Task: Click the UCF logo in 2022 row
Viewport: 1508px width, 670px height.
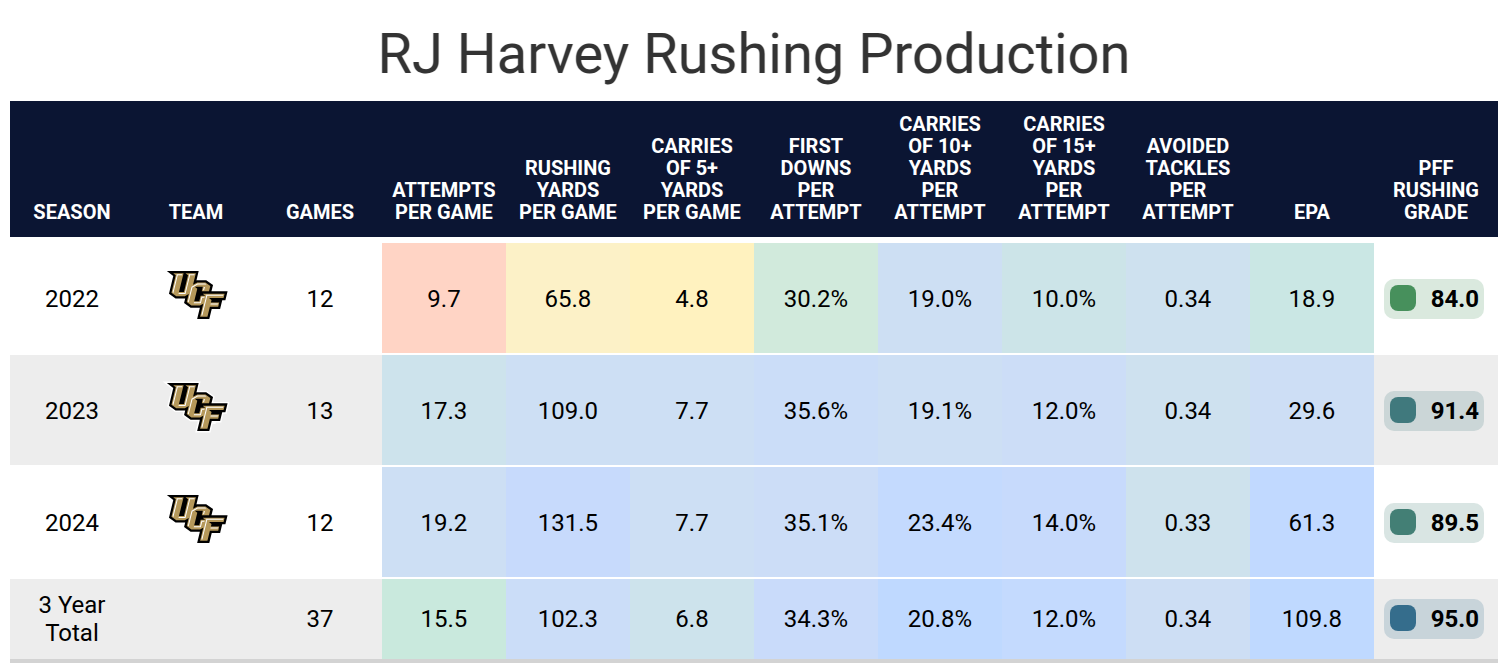Action: [x=197, y=295]
